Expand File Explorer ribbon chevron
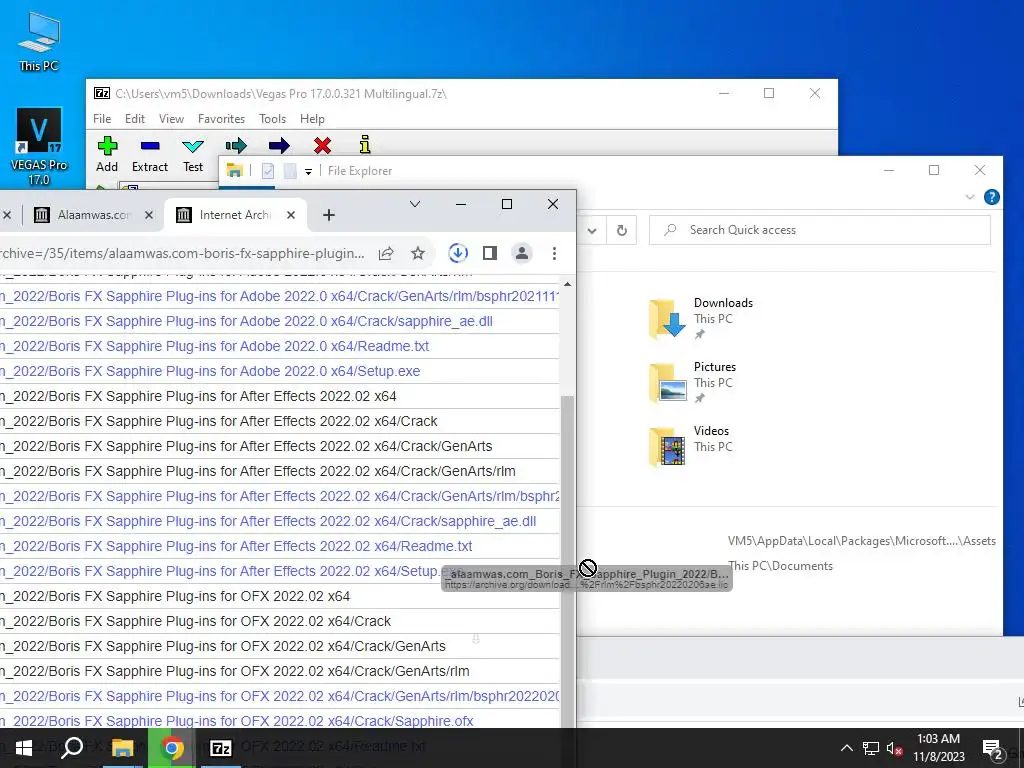Image resolution: width=1024 pixels, height=768 pixels. tap(970, 197)
